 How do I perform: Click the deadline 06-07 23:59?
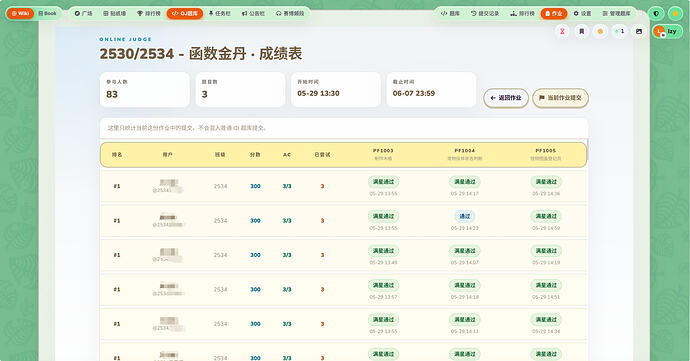tap(414, 93)
